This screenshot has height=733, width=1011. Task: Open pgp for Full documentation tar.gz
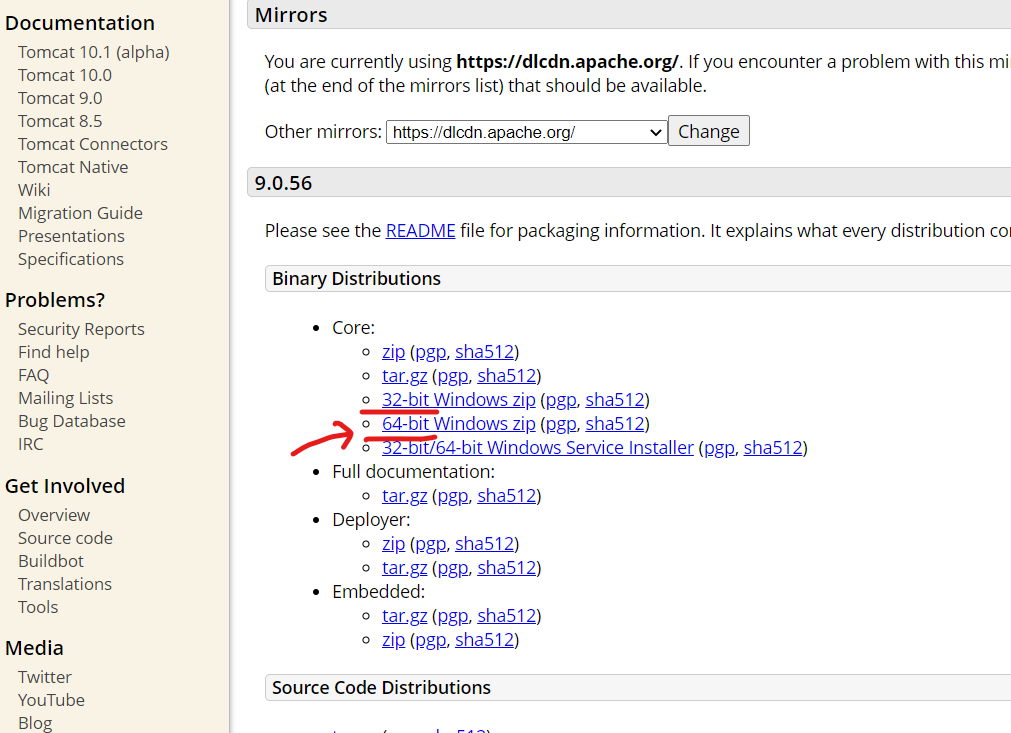[x=453, y=496]
